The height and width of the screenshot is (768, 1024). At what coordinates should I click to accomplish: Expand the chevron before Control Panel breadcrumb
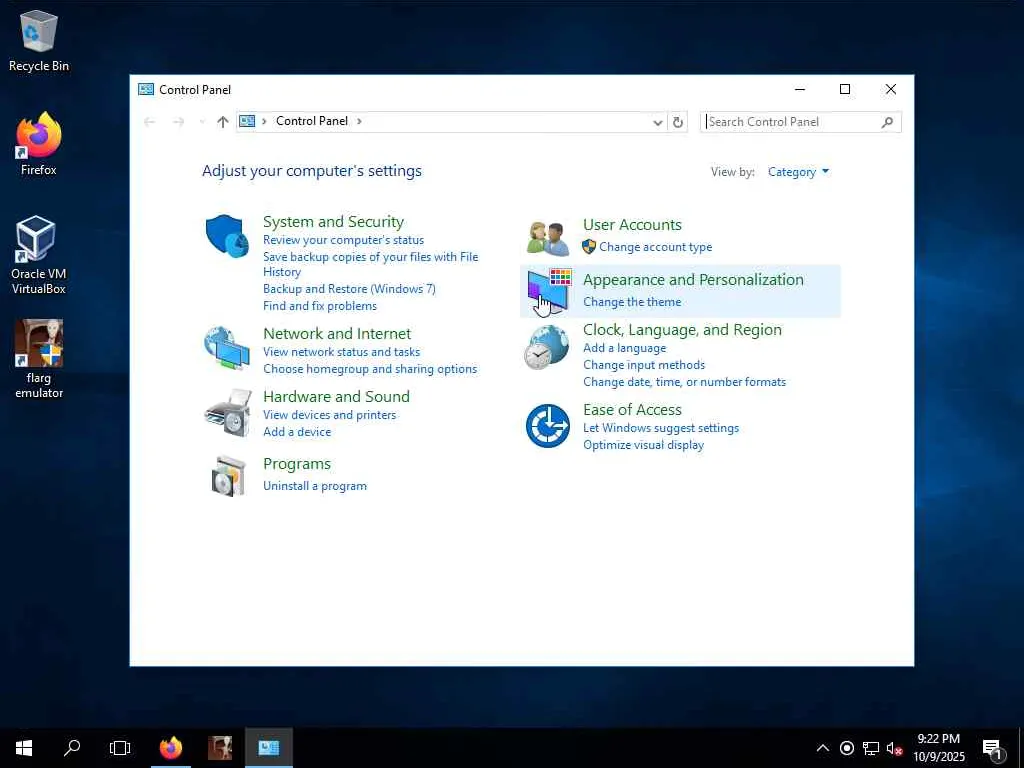point(264,121)
